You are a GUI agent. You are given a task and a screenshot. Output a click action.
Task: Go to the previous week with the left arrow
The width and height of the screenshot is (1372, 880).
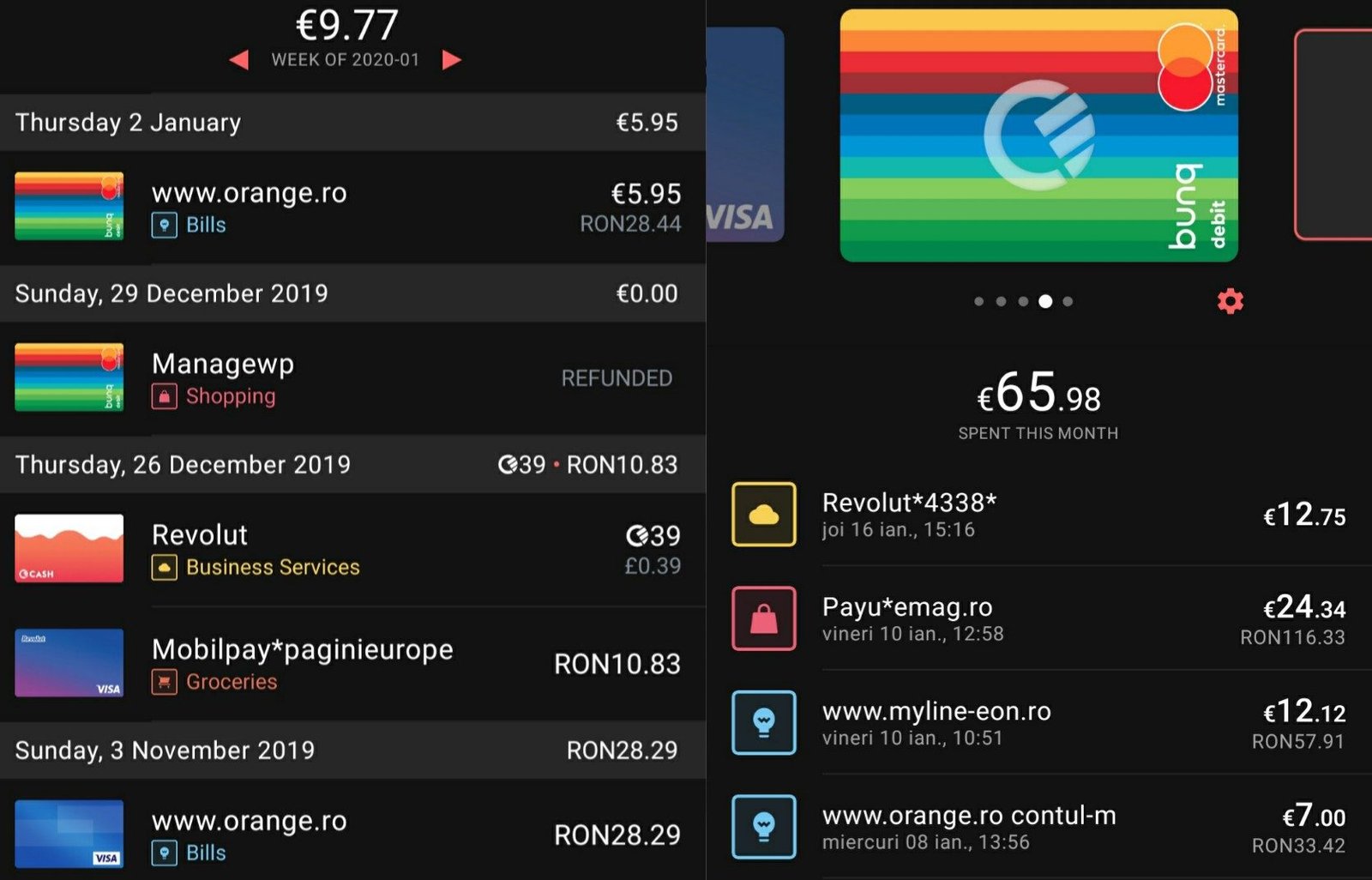coord(239,60)
